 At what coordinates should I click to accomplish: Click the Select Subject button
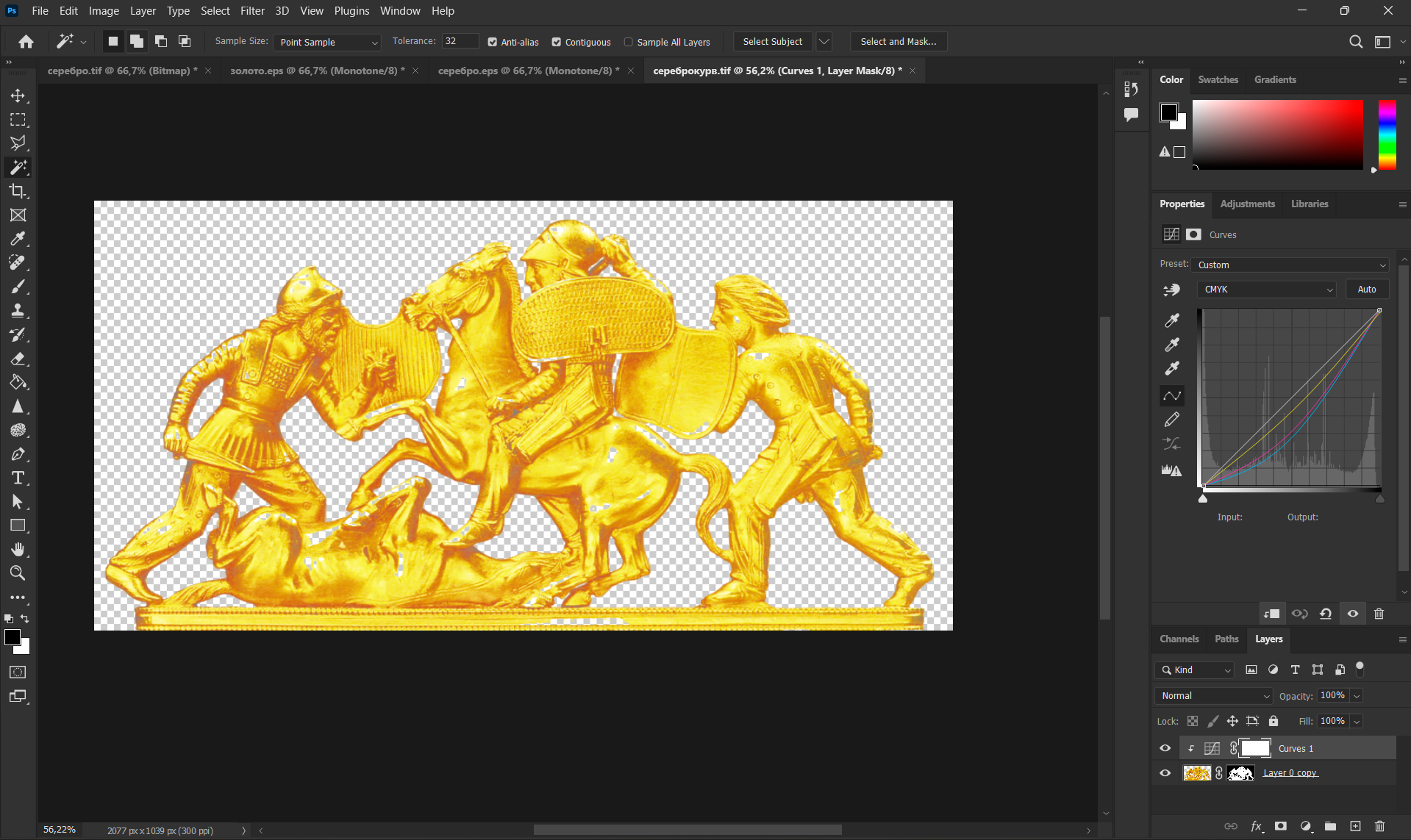pos(773,42)
